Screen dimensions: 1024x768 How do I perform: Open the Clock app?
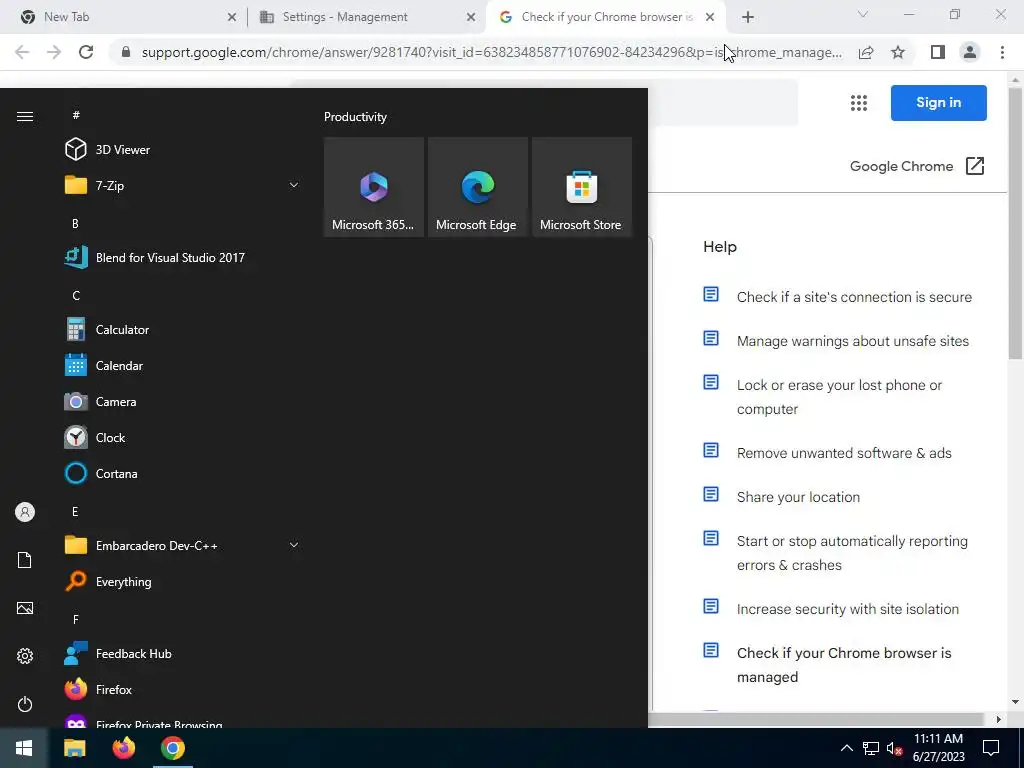coord(95,438)
